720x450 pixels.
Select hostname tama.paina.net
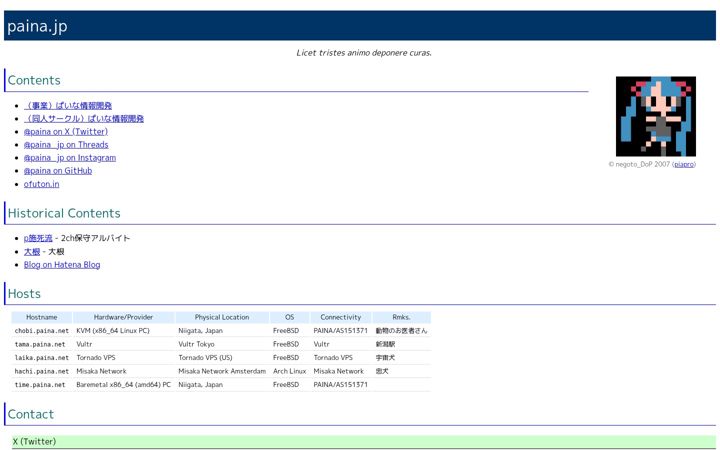tap(40, 344)
